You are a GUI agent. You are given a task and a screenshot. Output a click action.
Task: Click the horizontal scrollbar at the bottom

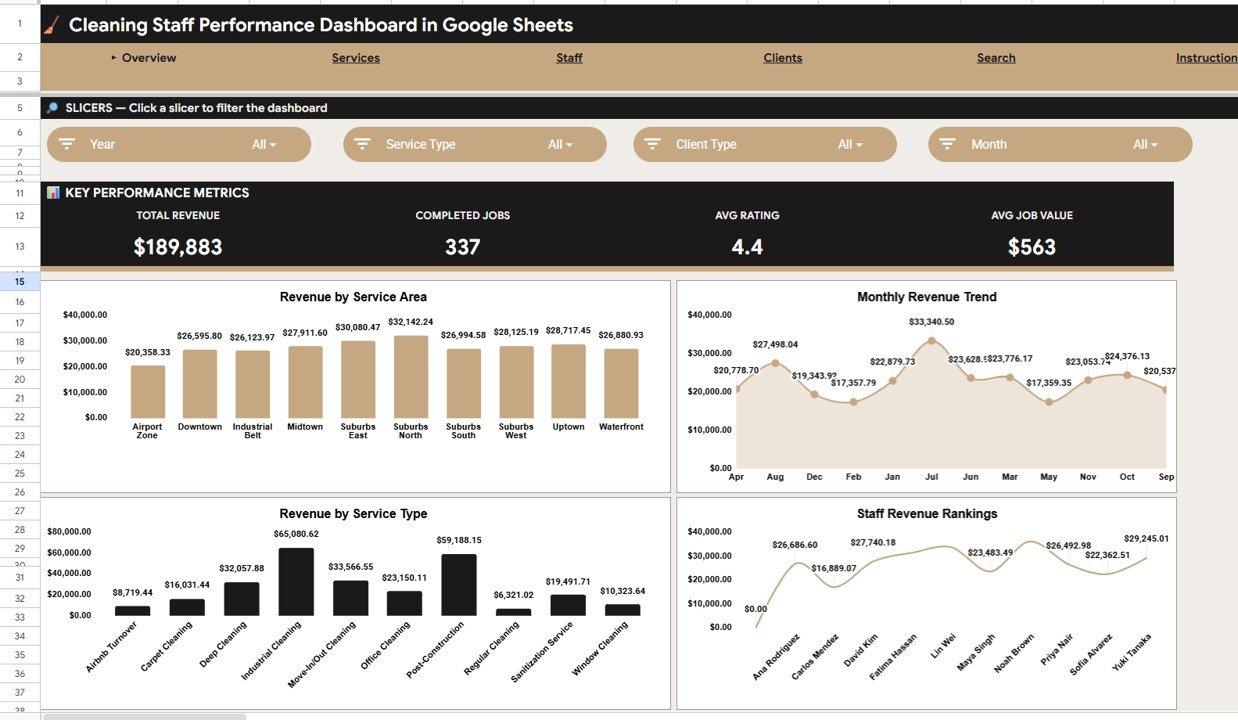tap(144, 716)
